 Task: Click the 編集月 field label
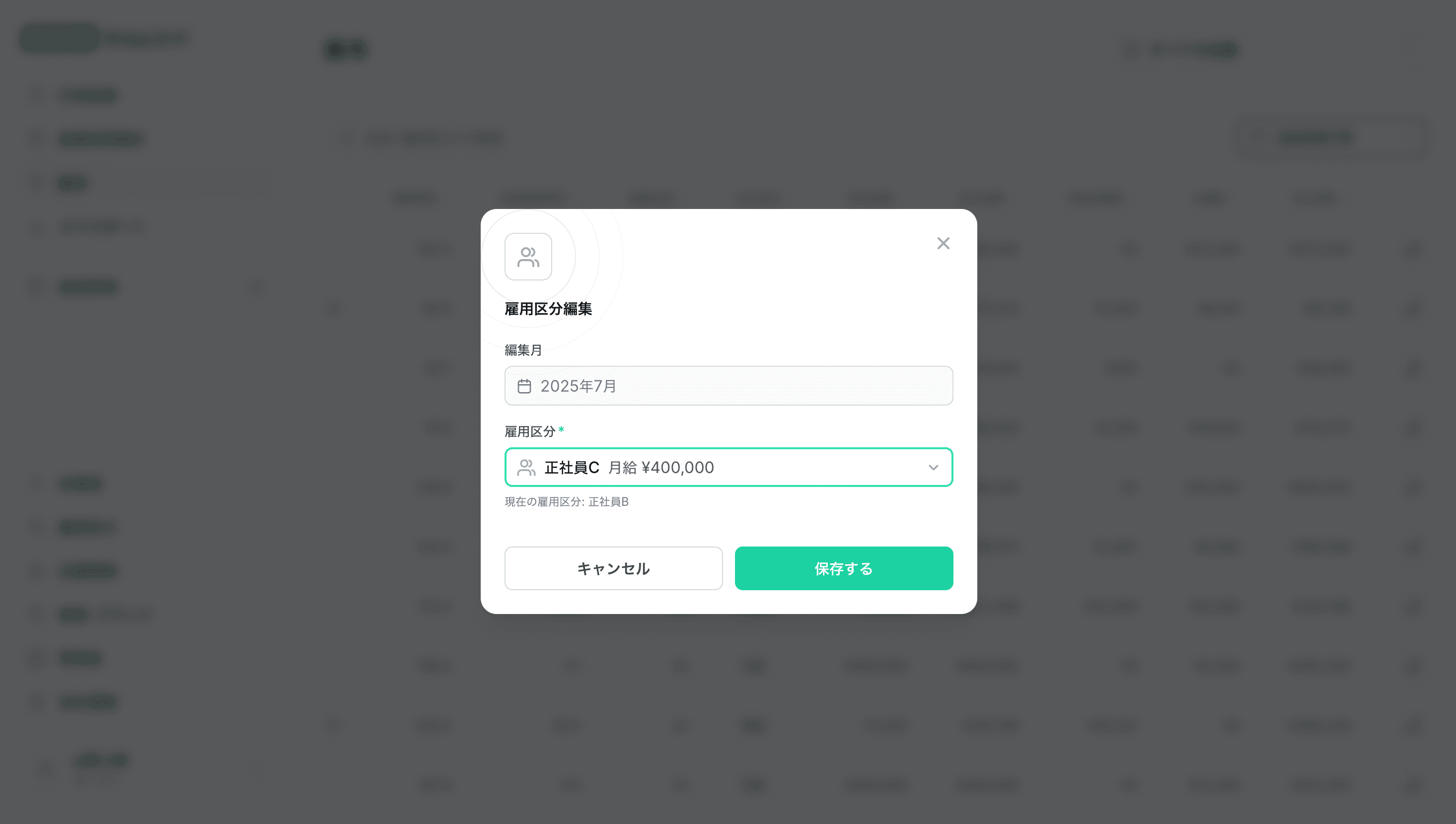click(x=523, y=350)
